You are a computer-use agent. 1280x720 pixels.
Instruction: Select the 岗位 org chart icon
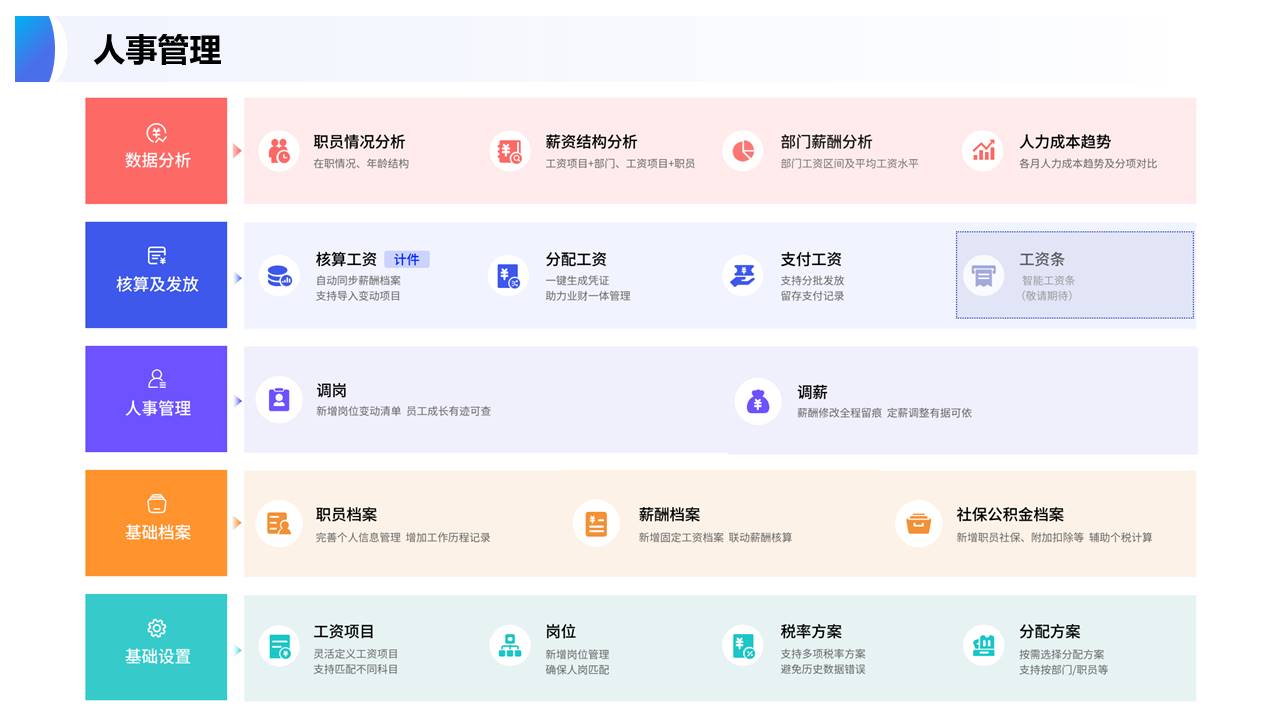(x=510, y=646)
